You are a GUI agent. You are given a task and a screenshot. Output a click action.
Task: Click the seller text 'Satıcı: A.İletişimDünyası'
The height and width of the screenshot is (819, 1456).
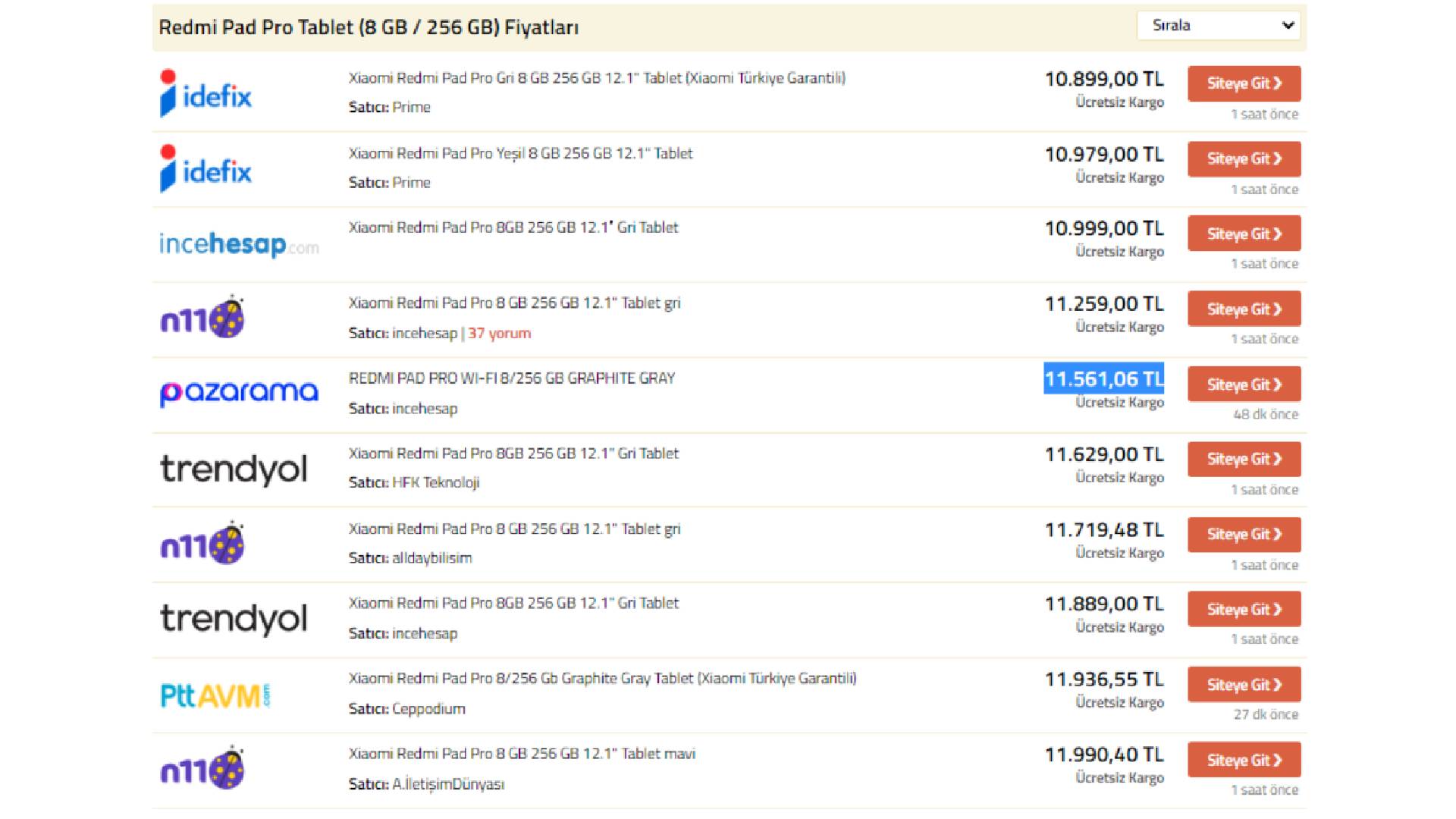coord(426,784)
